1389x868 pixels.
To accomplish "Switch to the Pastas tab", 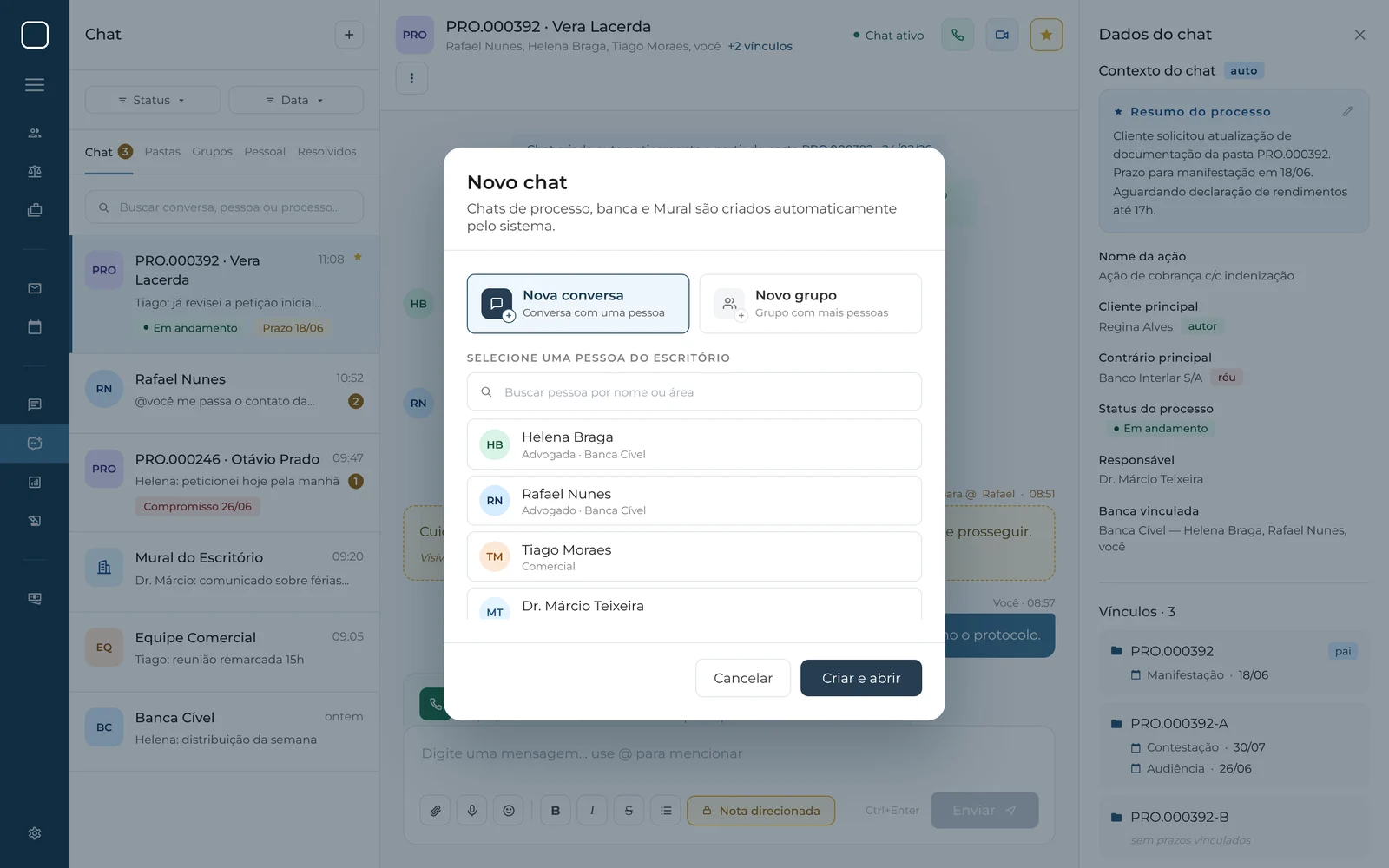I will 162,151.
